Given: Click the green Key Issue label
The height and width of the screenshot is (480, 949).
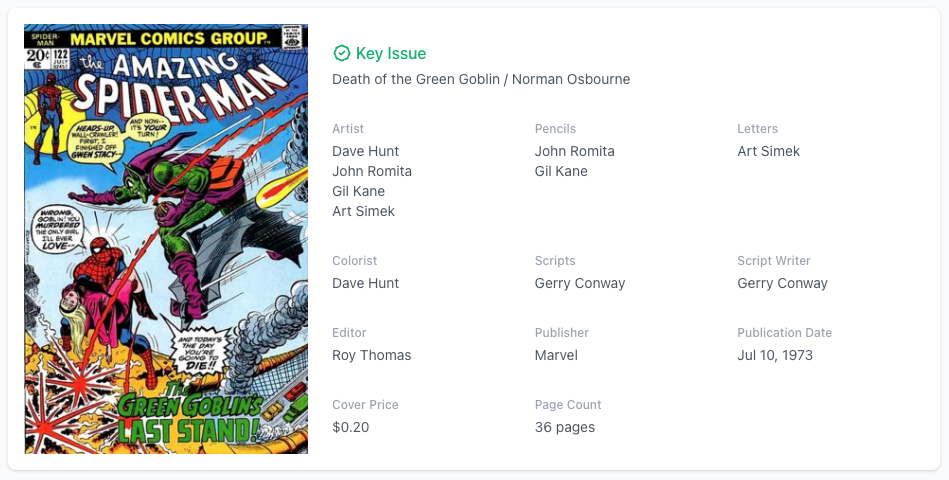Looking at the screenshot, I should [391, 53].
